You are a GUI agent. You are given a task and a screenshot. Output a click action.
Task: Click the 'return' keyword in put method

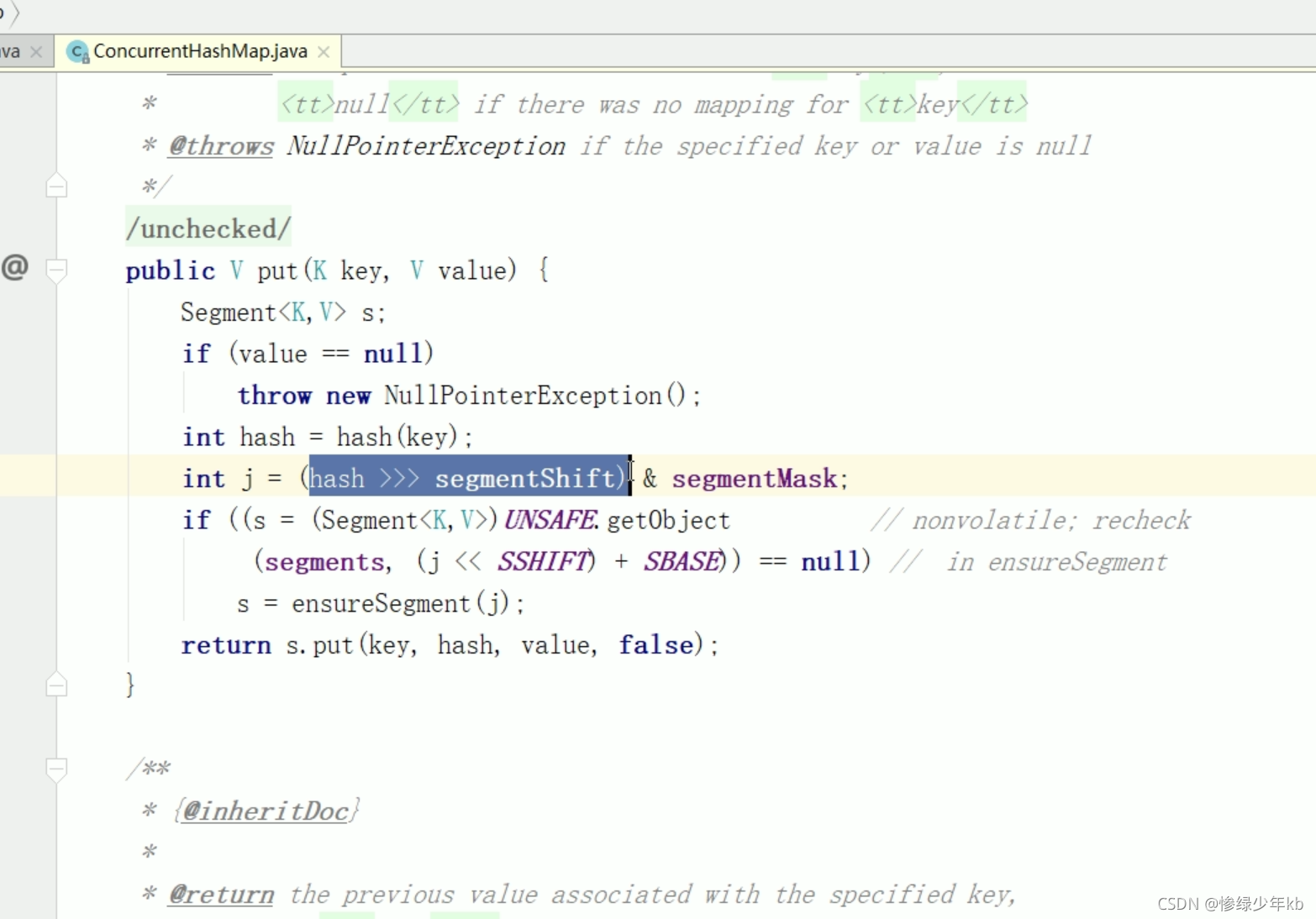pyautogui.click(x=226, y=645)
